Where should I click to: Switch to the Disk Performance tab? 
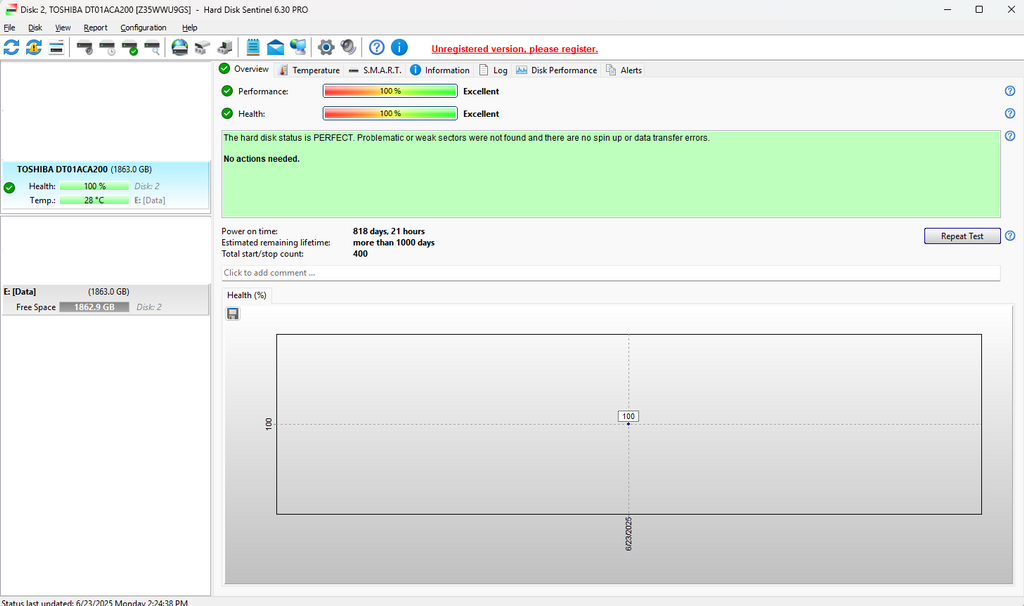pyautogui.click(x=556, y=70)
